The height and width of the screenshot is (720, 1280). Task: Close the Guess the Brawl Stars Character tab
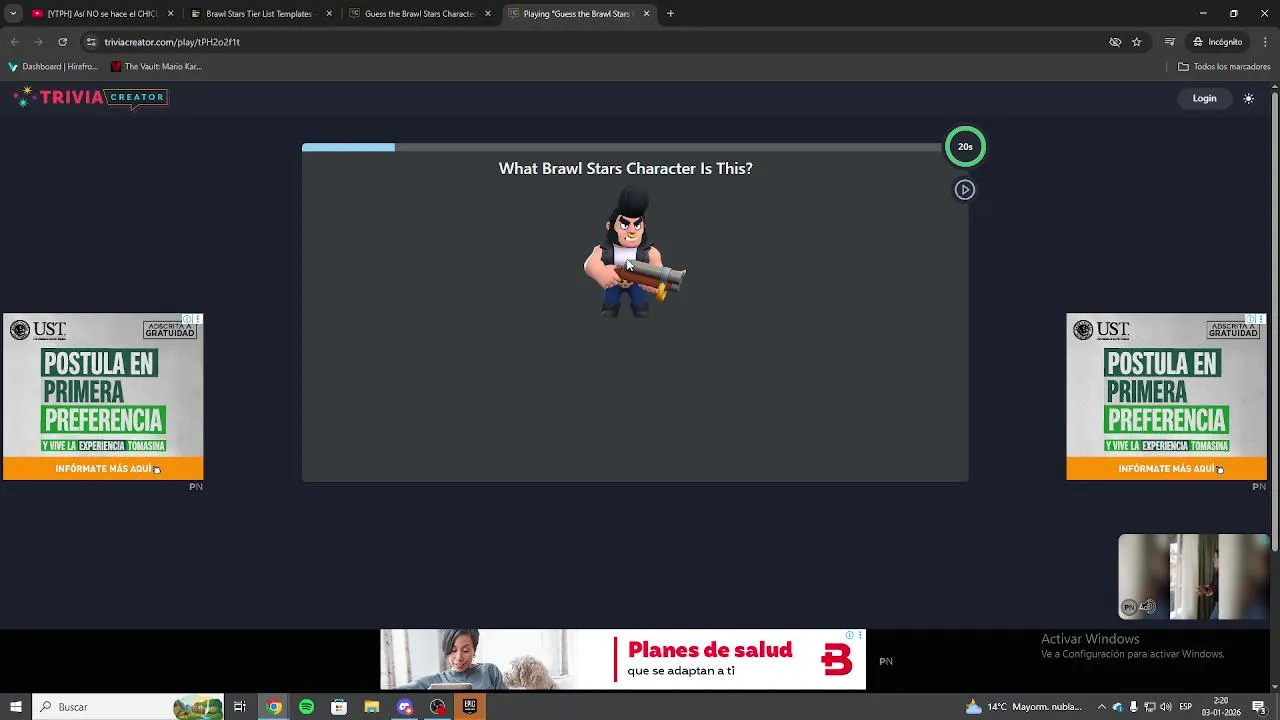488,14
